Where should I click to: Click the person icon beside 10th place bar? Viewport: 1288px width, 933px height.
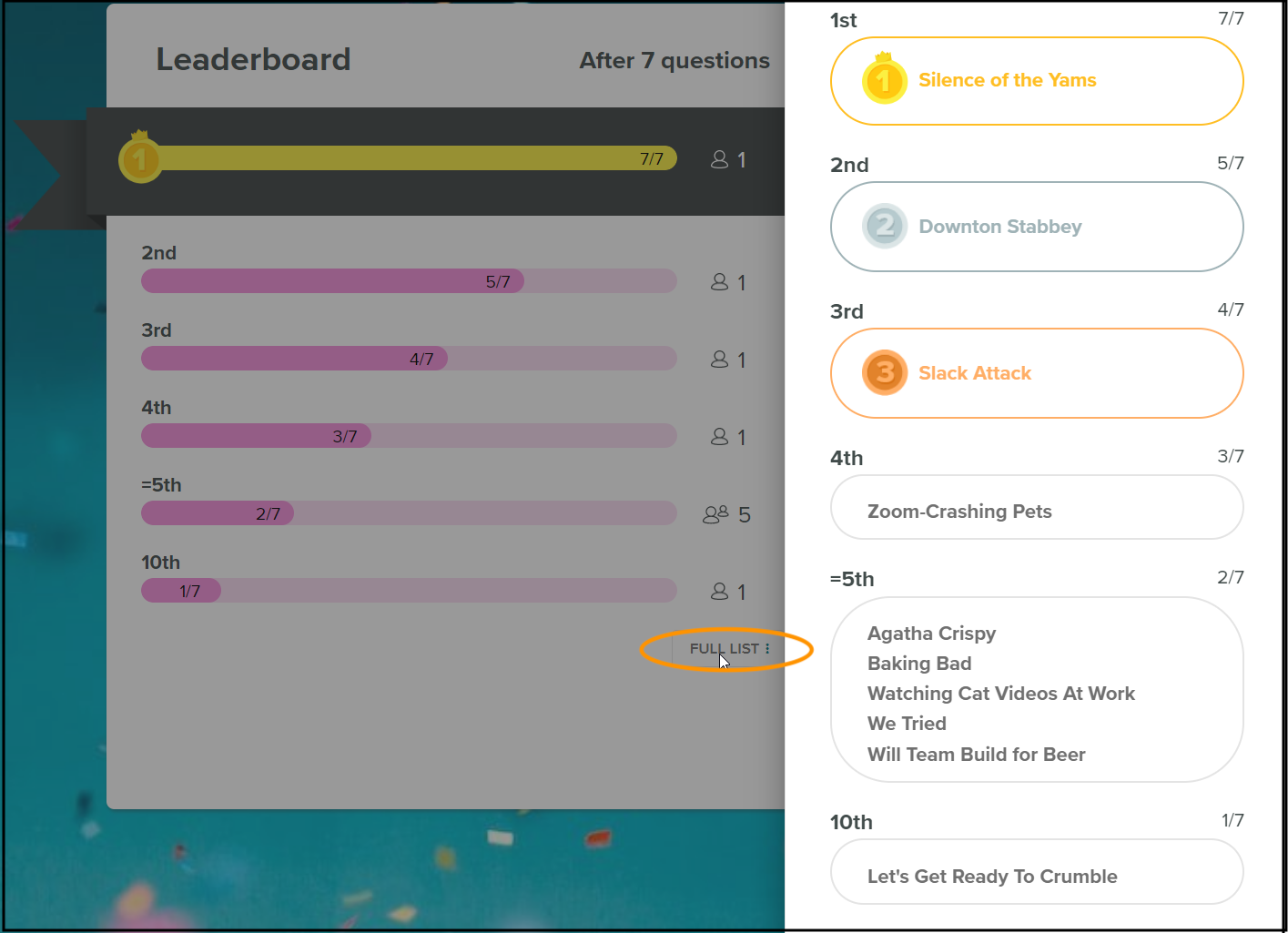pyautogui.click(x=719, y=592)
